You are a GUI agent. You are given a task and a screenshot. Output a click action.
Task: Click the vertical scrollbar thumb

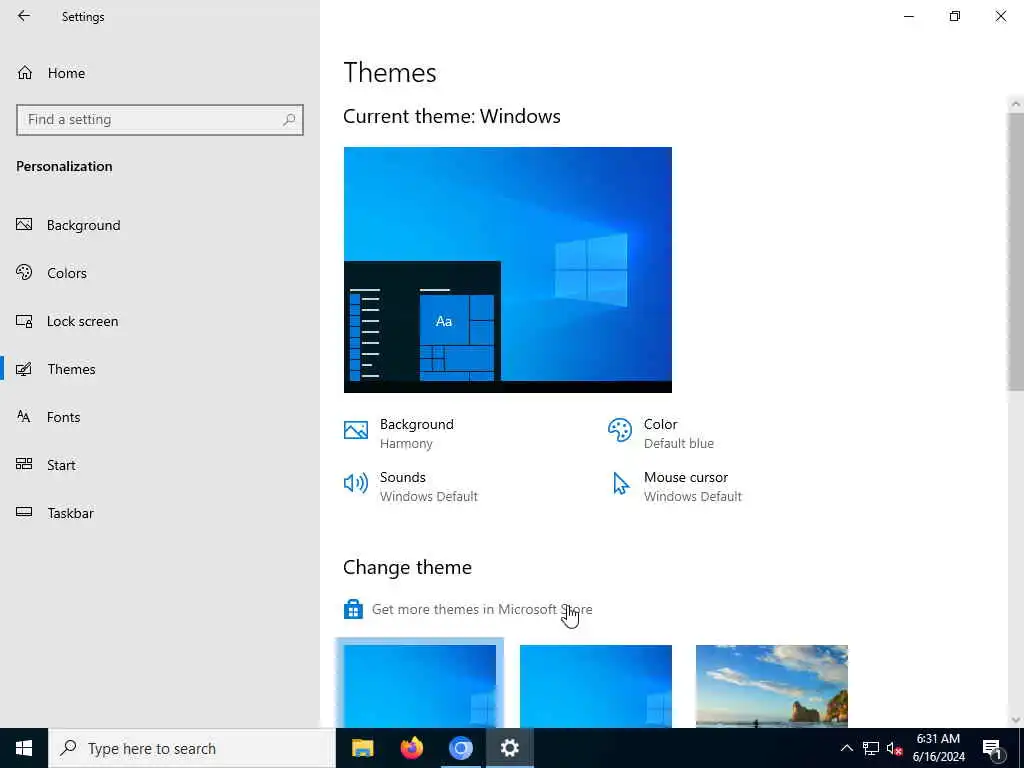[x=1016, y=251]
